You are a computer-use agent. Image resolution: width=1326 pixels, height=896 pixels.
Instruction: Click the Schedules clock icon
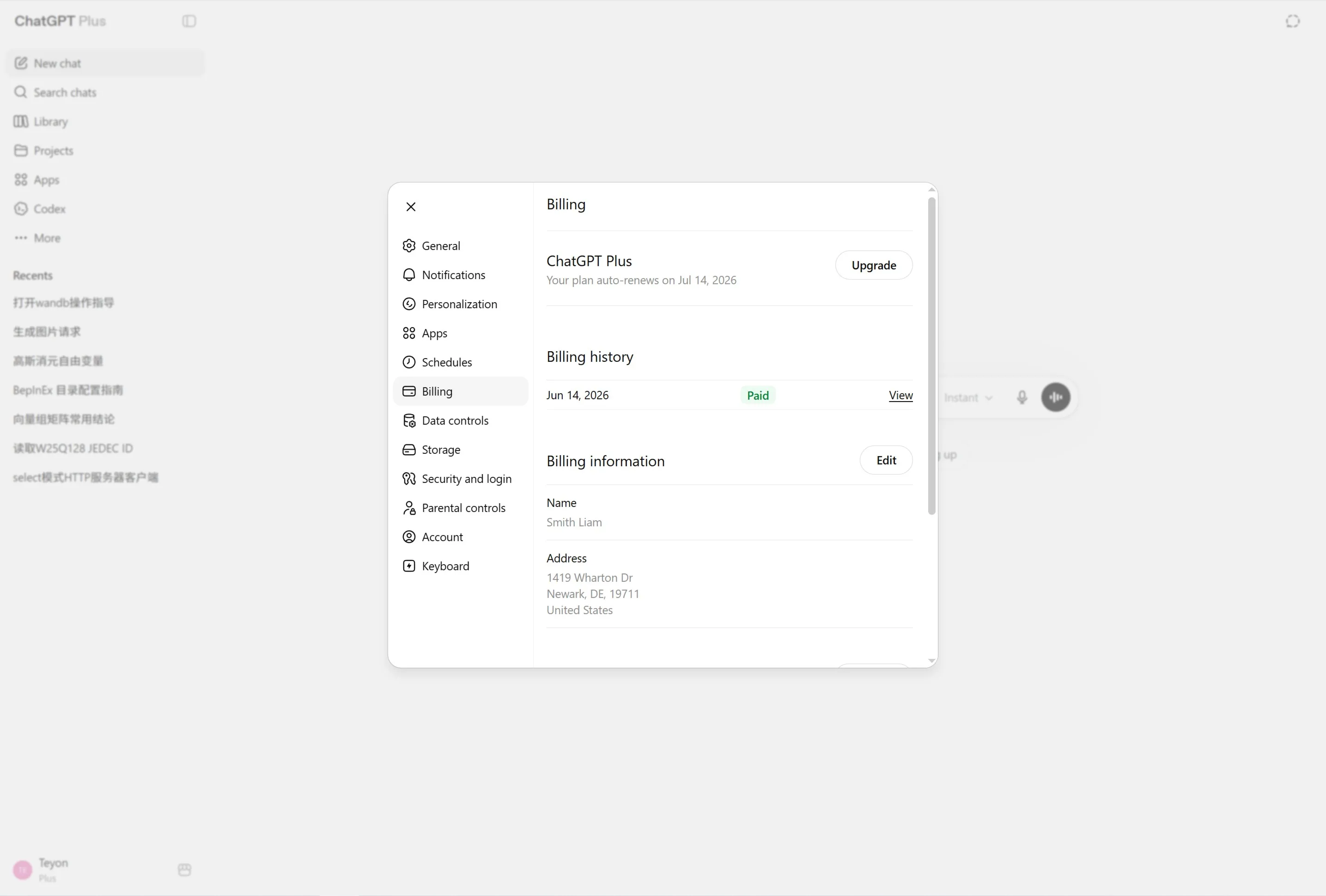click(409, 362)
